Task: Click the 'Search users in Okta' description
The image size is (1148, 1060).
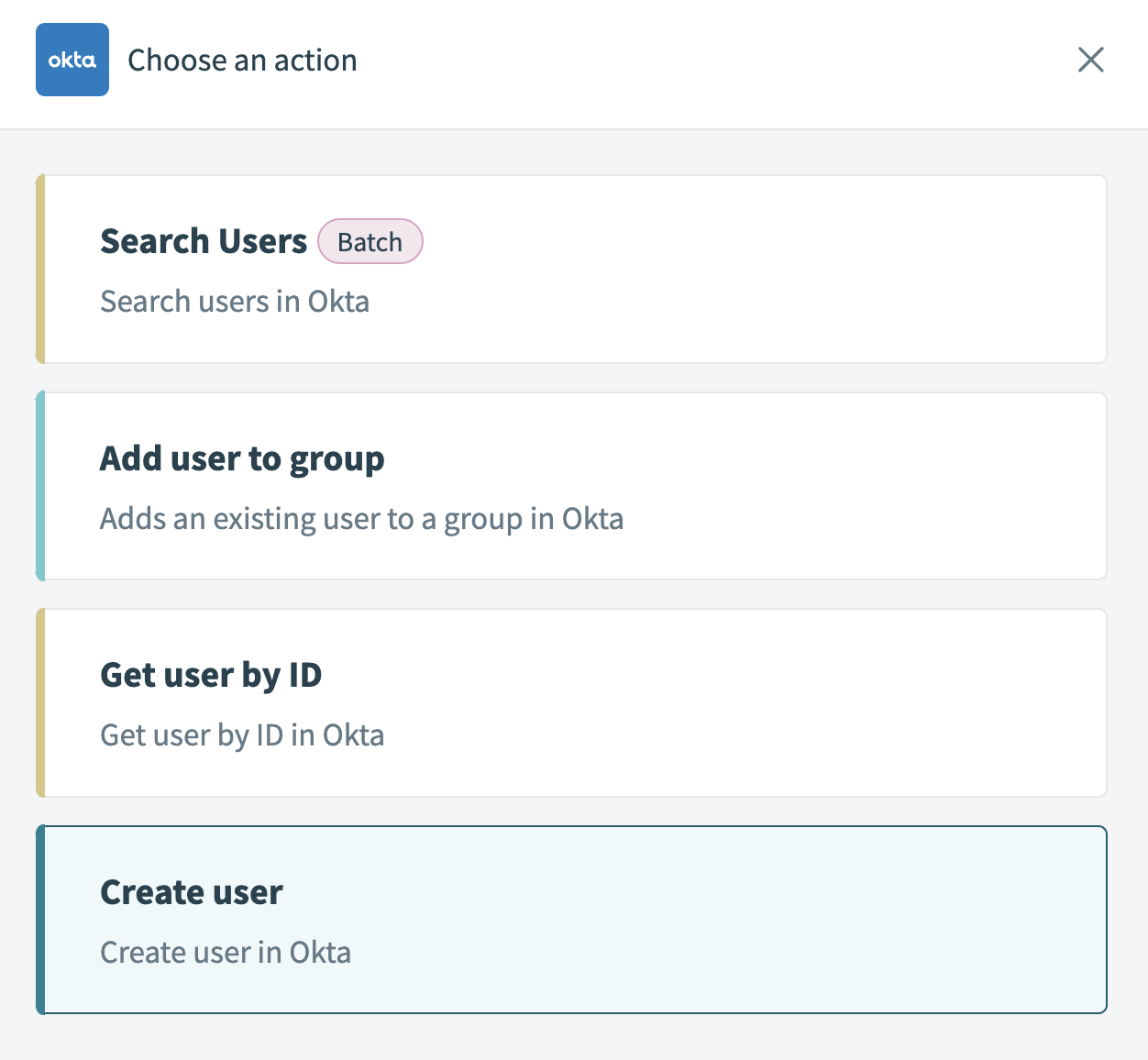Action: (235, 301)
